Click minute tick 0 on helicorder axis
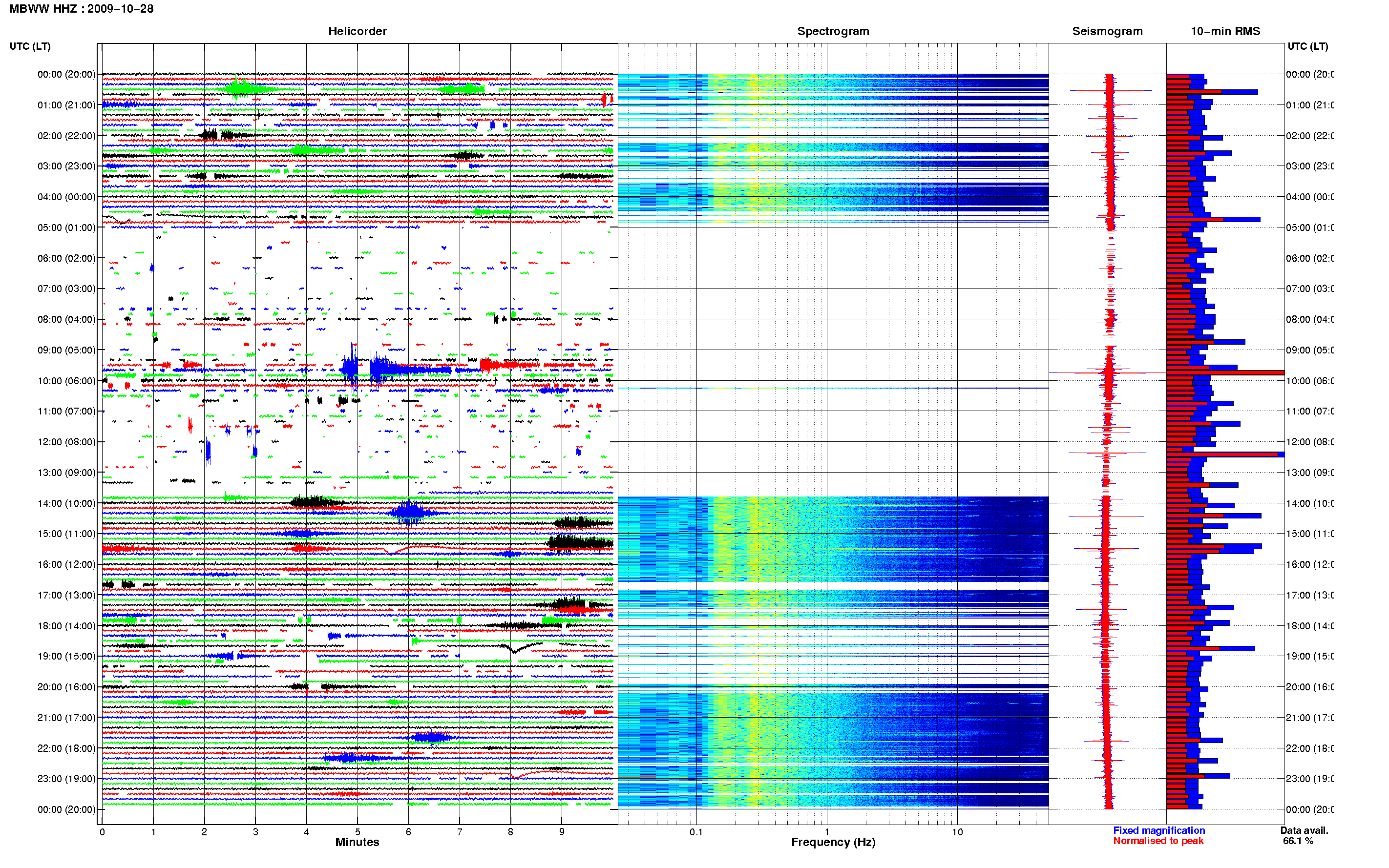The width and height of the screenshot is (1389, 868). [x=102, y=832]
